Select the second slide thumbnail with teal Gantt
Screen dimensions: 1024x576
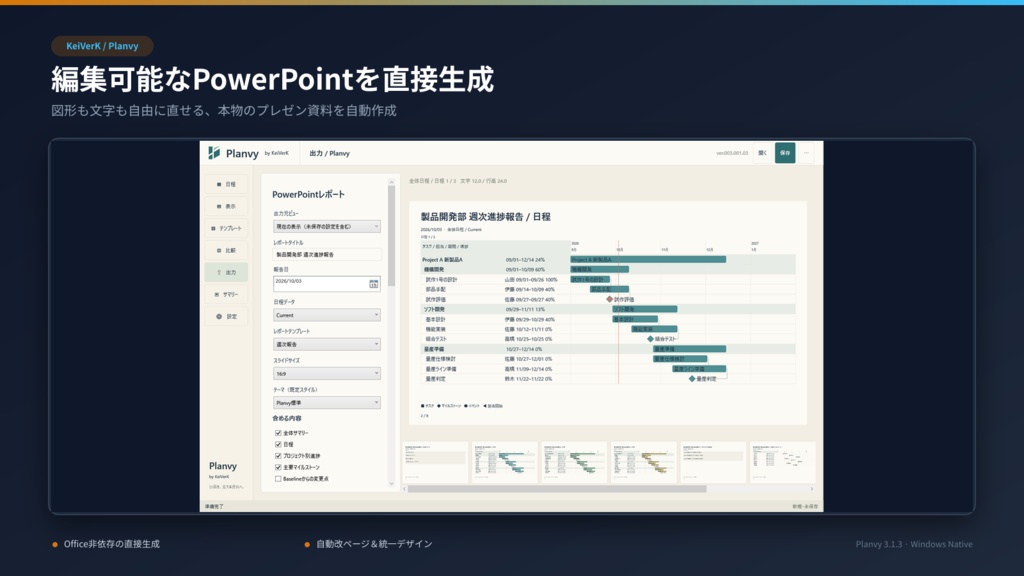click(505, 462)
